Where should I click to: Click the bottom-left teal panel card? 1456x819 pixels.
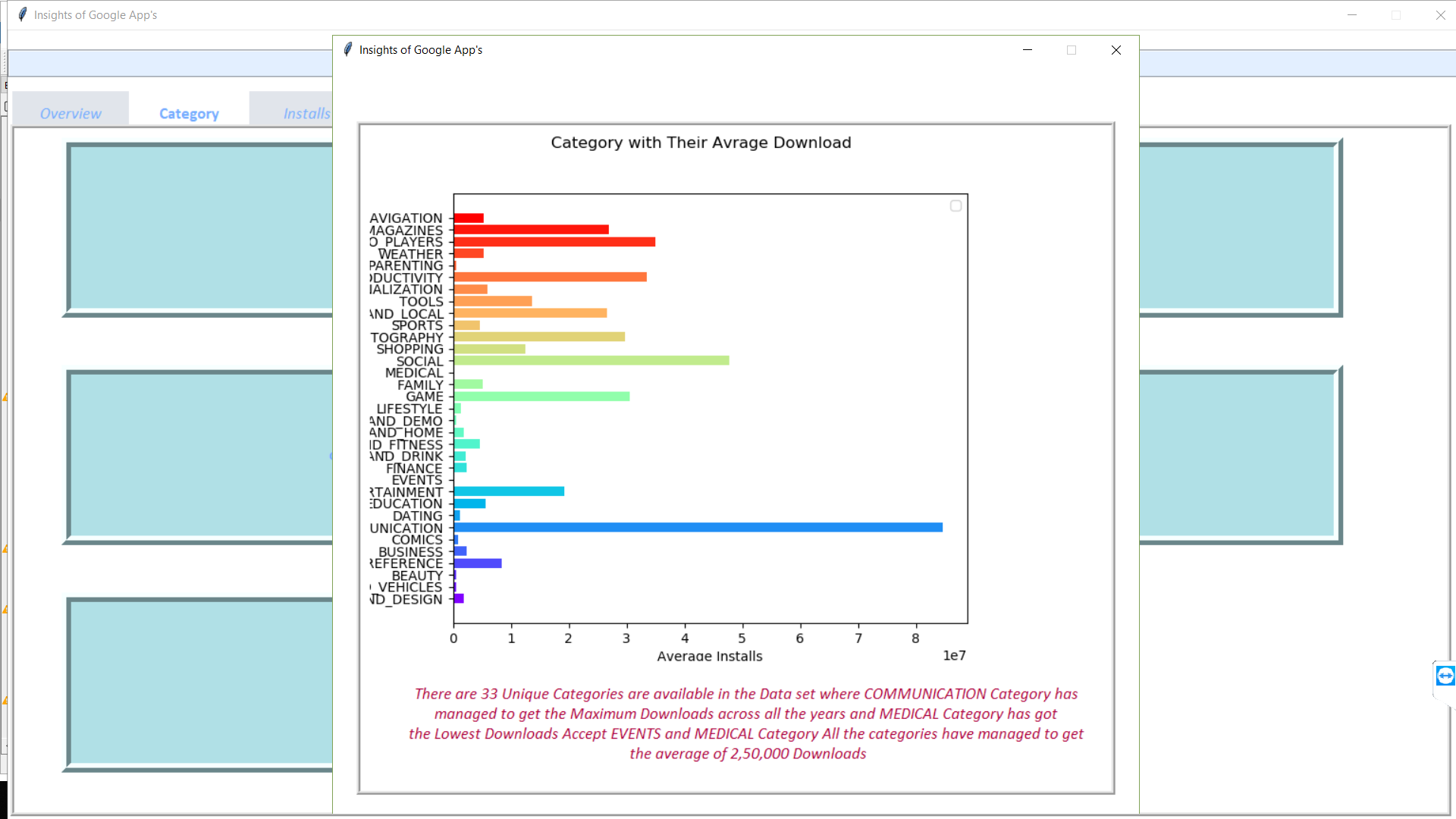coord(197,682)
